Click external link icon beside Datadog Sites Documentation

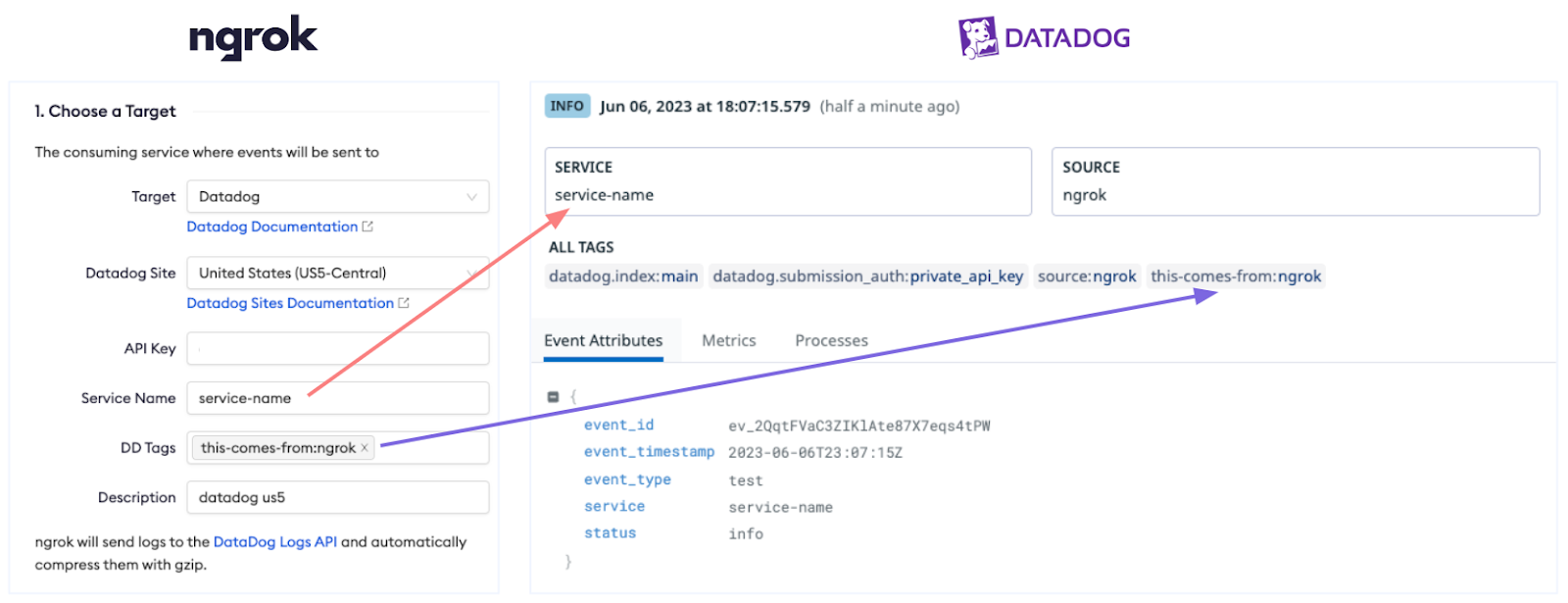(404, 303)
